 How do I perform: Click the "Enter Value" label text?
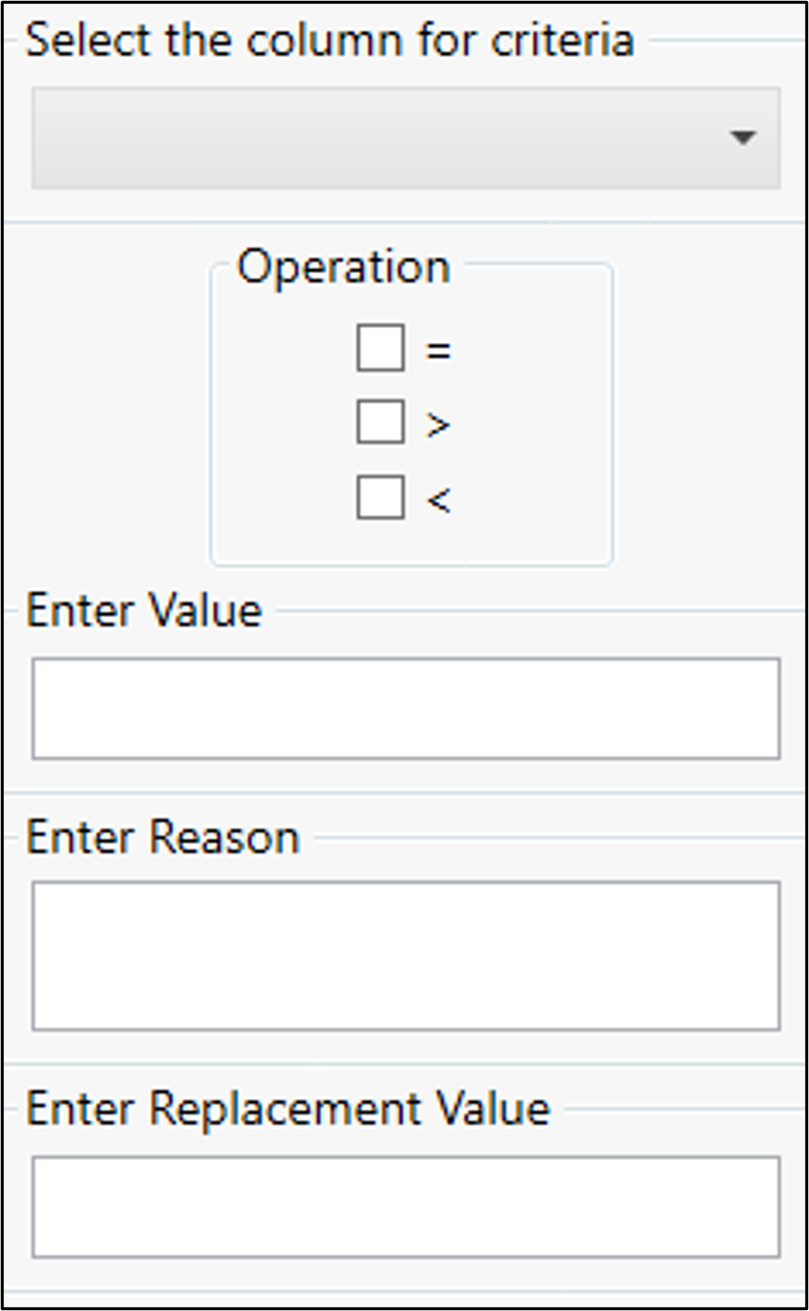(x=144, y=610)
